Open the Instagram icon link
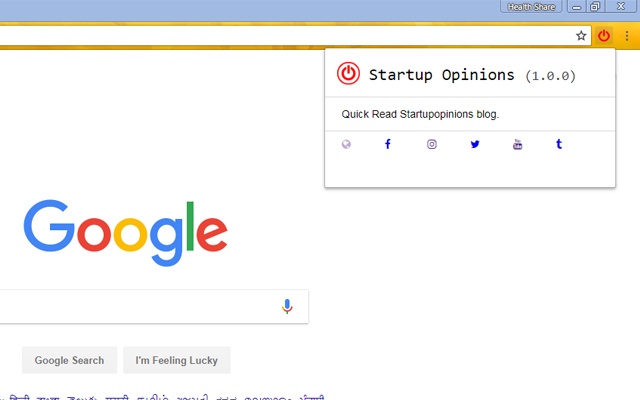This screenshot has width=640, height=400. (432, 144)
